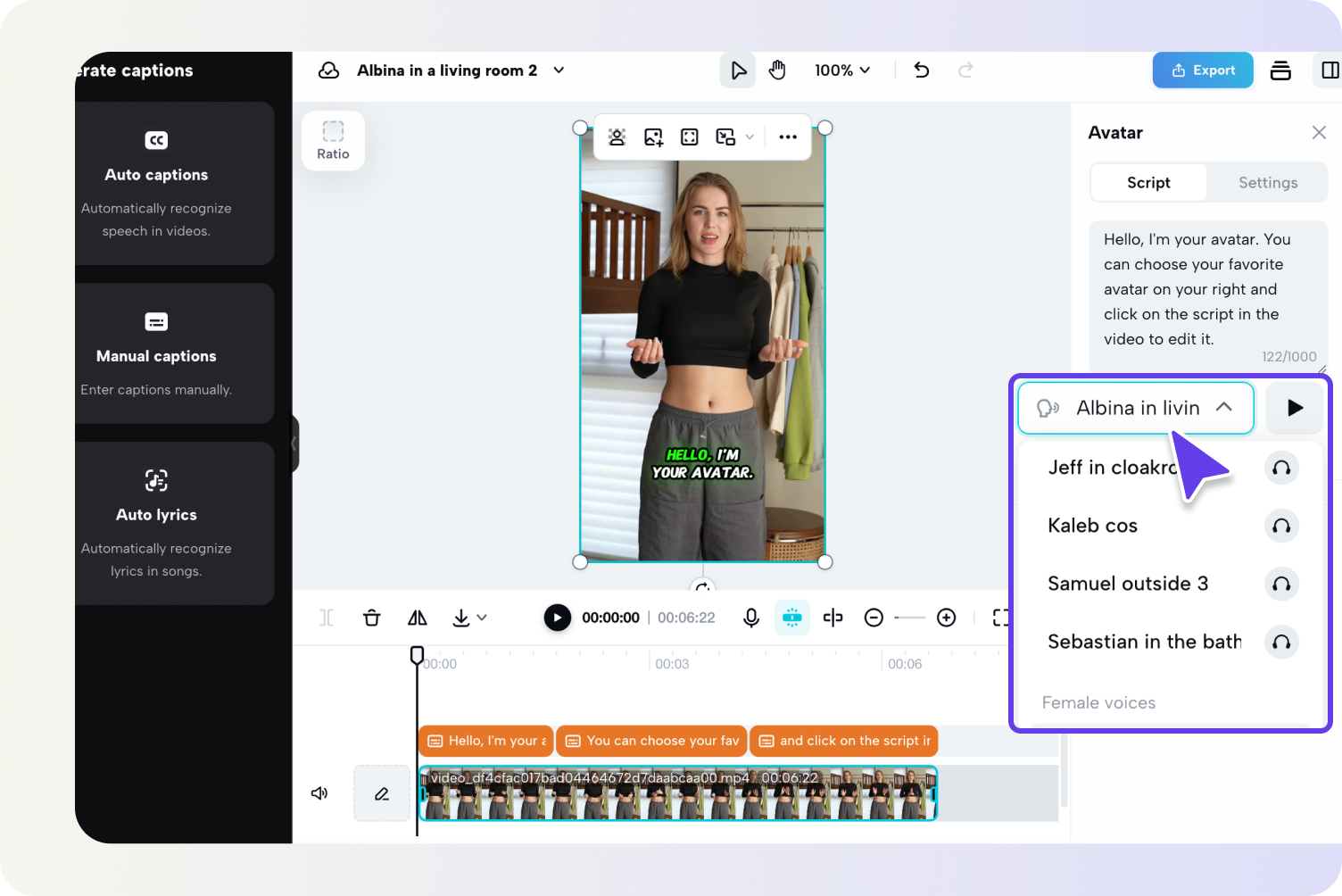
Task: Play the selected voice preview
Action: click(x=1295, y=408)
